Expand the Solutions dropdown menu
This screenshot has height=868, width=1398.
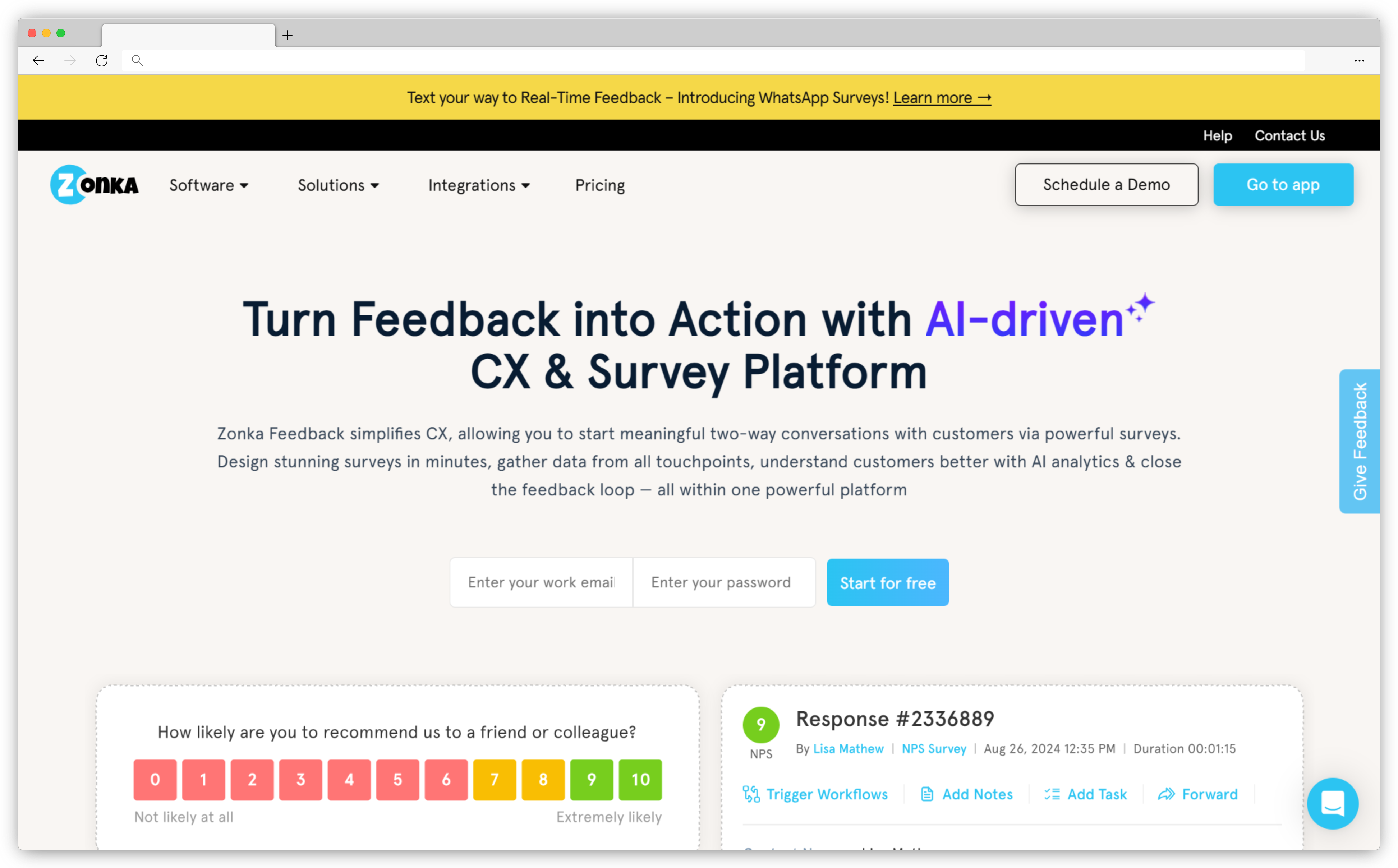(338, 185)
